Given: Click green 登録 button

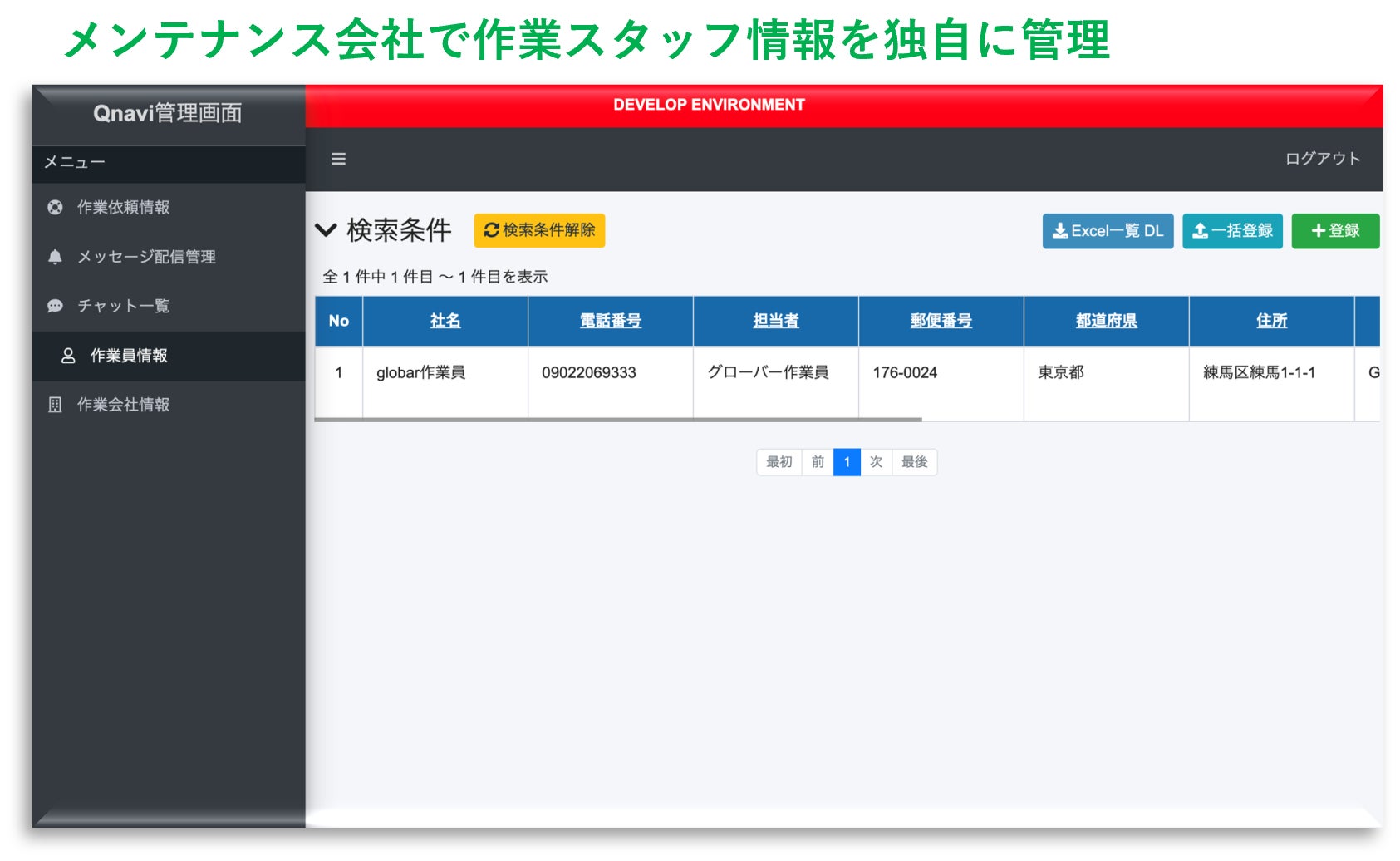Looking at the screenshot, I should click(1335, 231).
